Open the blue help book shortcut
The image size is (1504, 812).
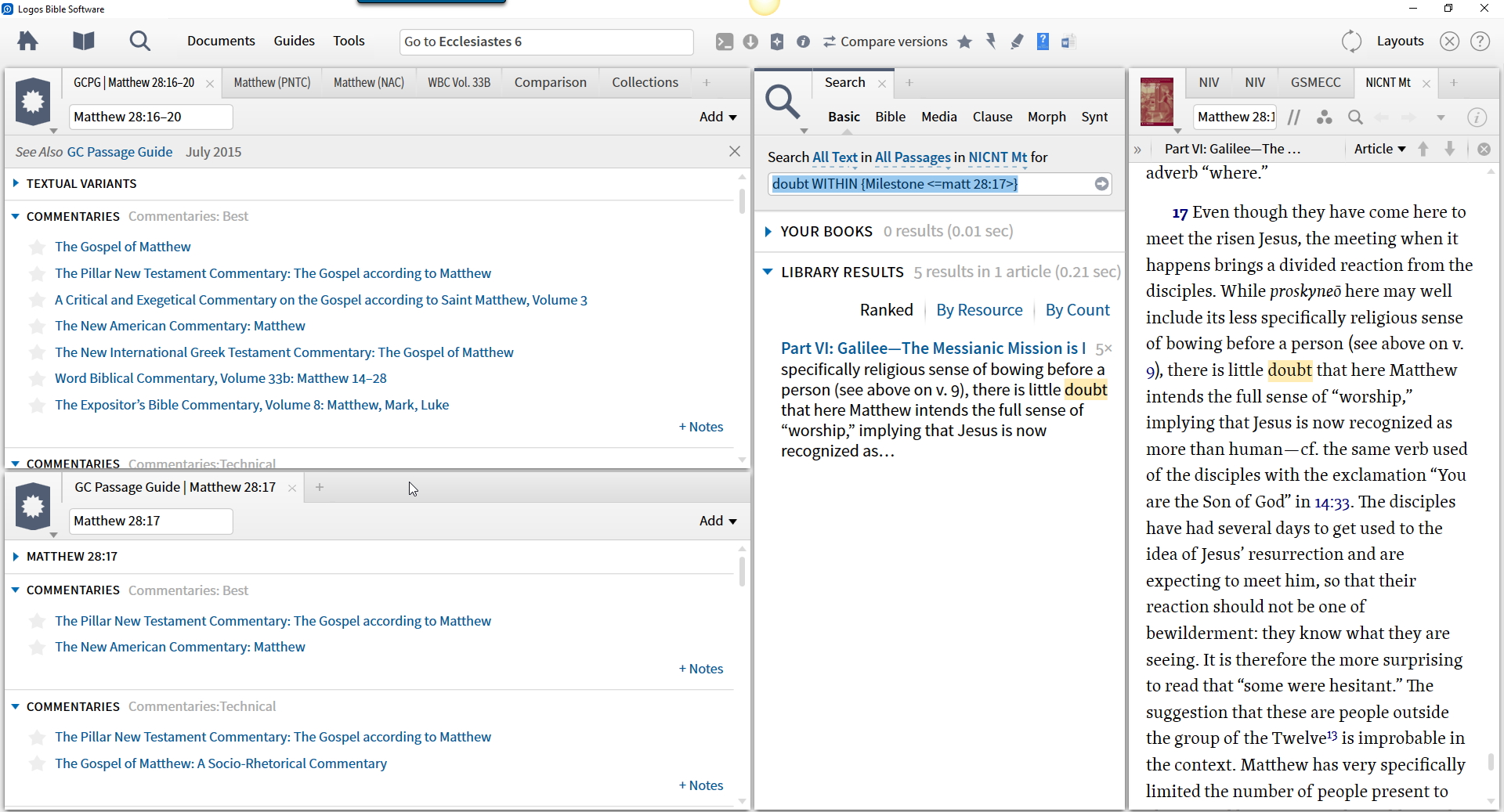pos(1043,42)
